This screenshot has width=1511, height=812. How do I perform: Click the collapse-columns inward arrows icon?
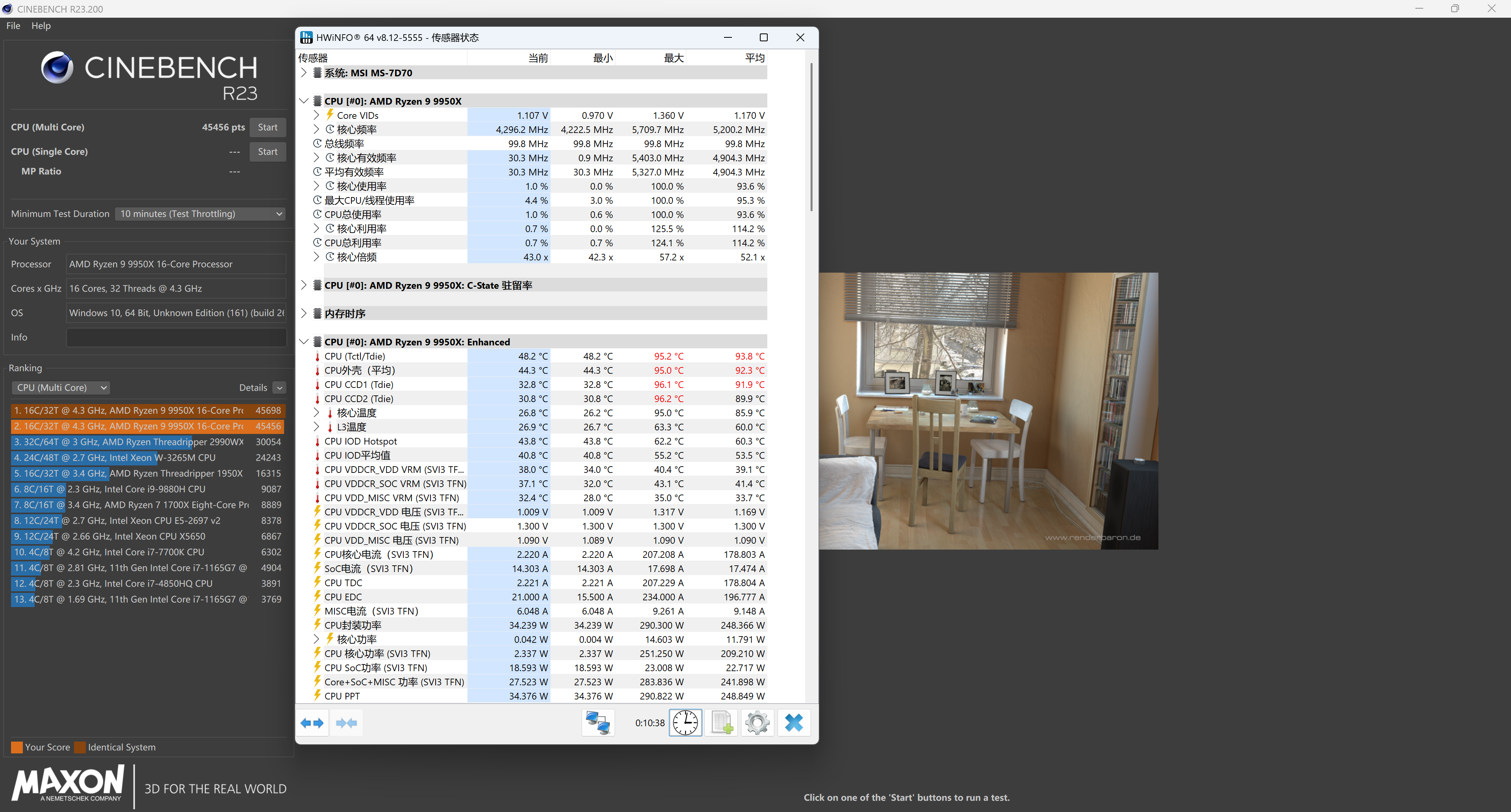[346, 723]
